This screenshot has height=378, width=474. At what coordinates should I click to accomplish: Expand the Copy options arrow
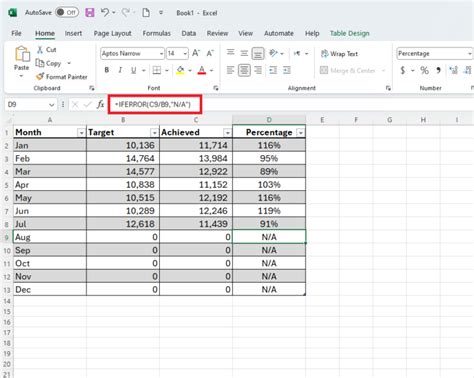69,63
